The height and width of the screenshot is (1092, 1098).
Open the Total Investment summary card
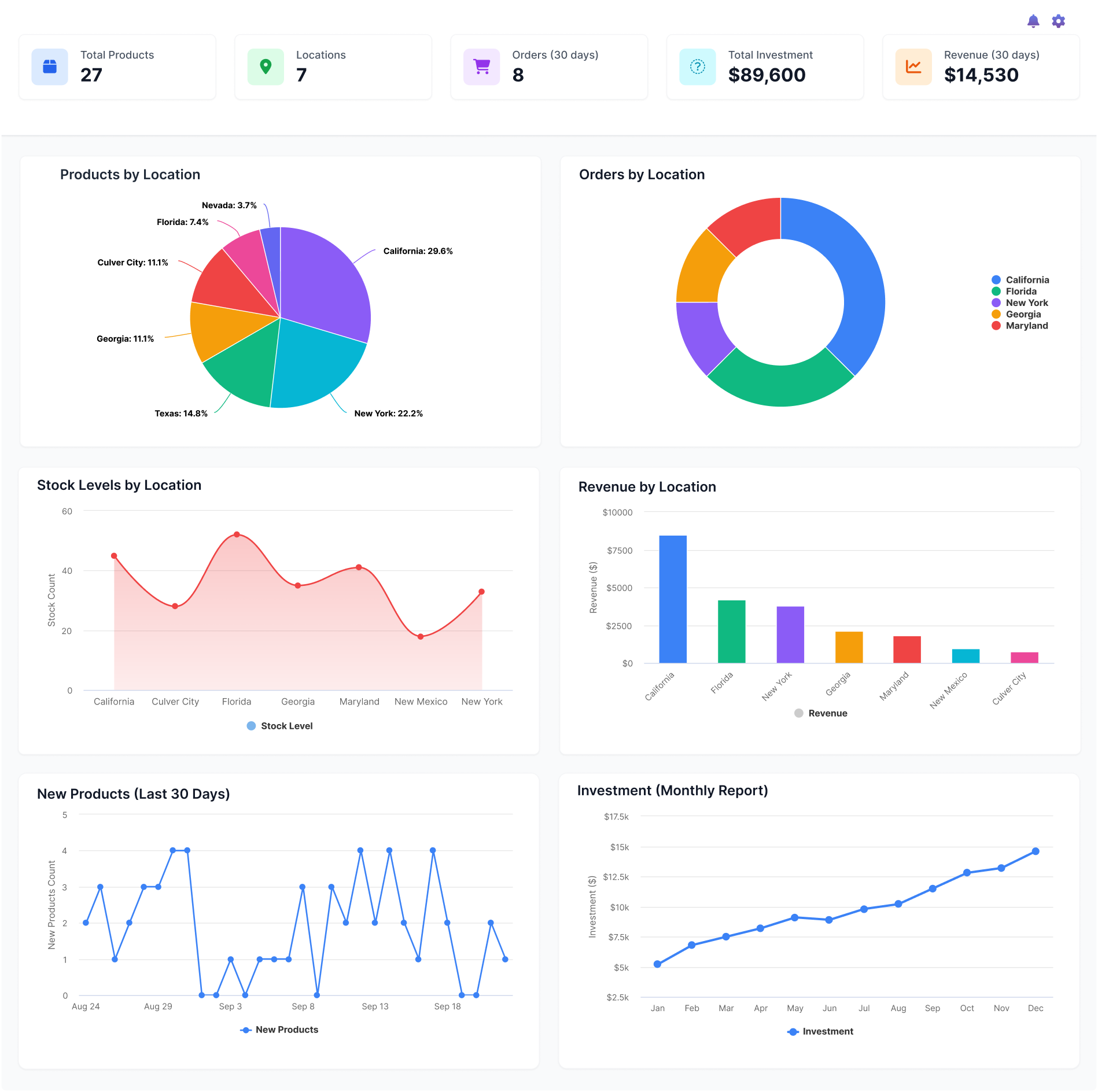[x=765, y=66]
